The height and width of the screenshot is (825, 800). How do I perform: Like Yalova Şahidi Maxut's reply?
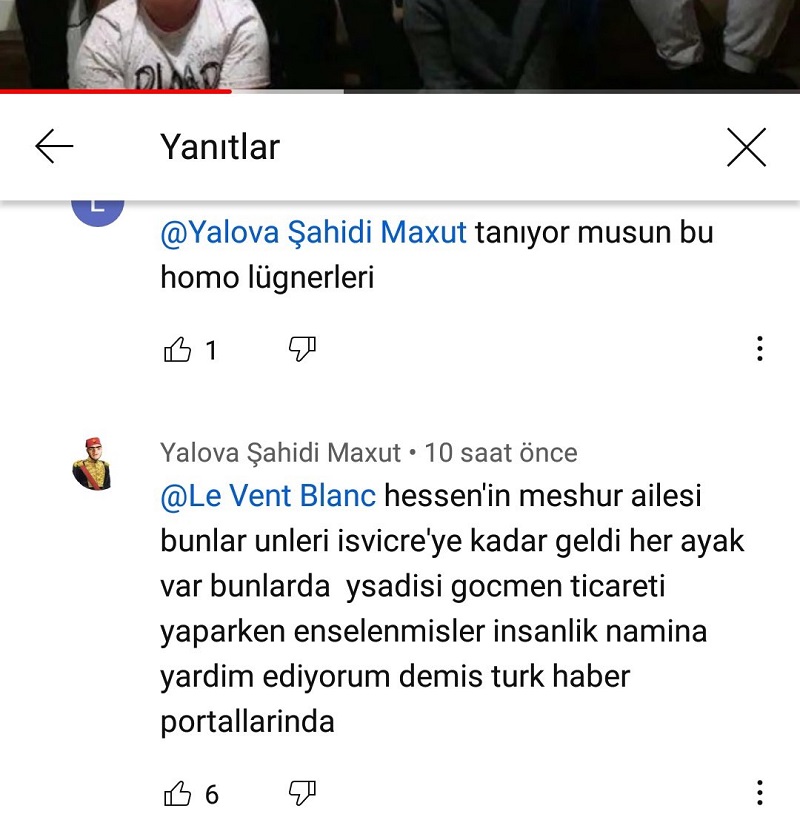coord(177,793)
